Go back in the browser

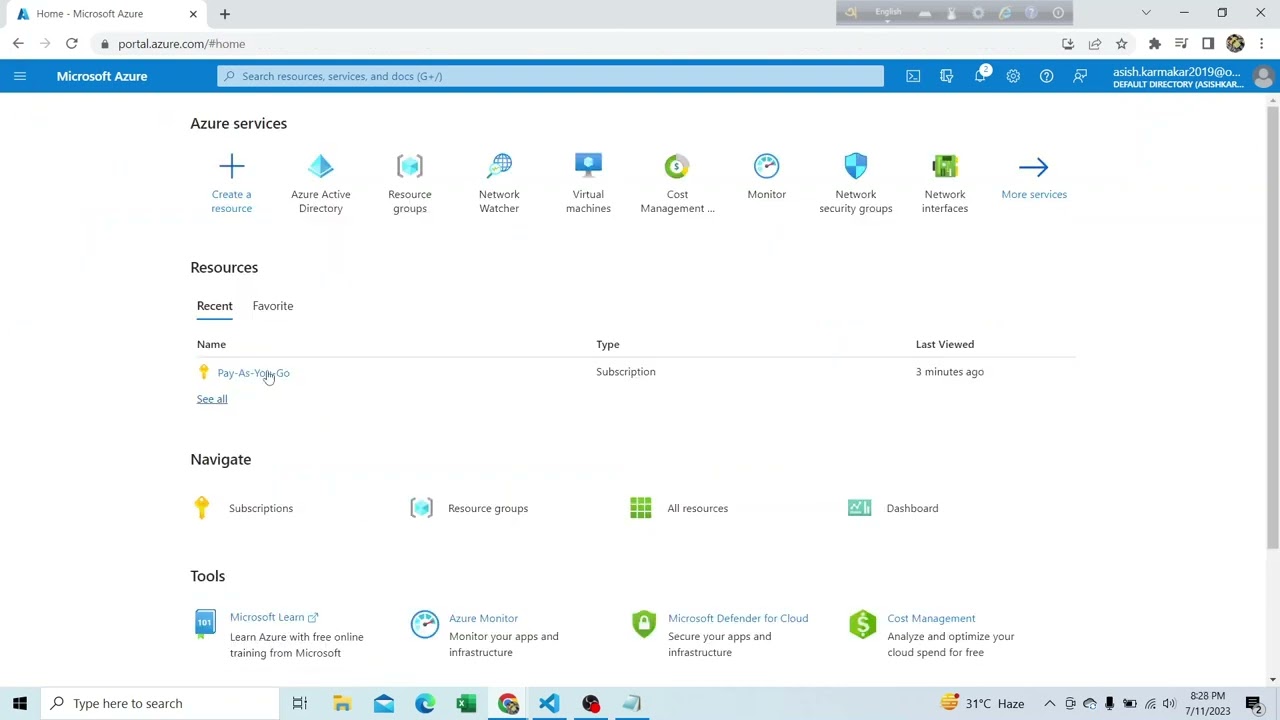coord(18,44)
